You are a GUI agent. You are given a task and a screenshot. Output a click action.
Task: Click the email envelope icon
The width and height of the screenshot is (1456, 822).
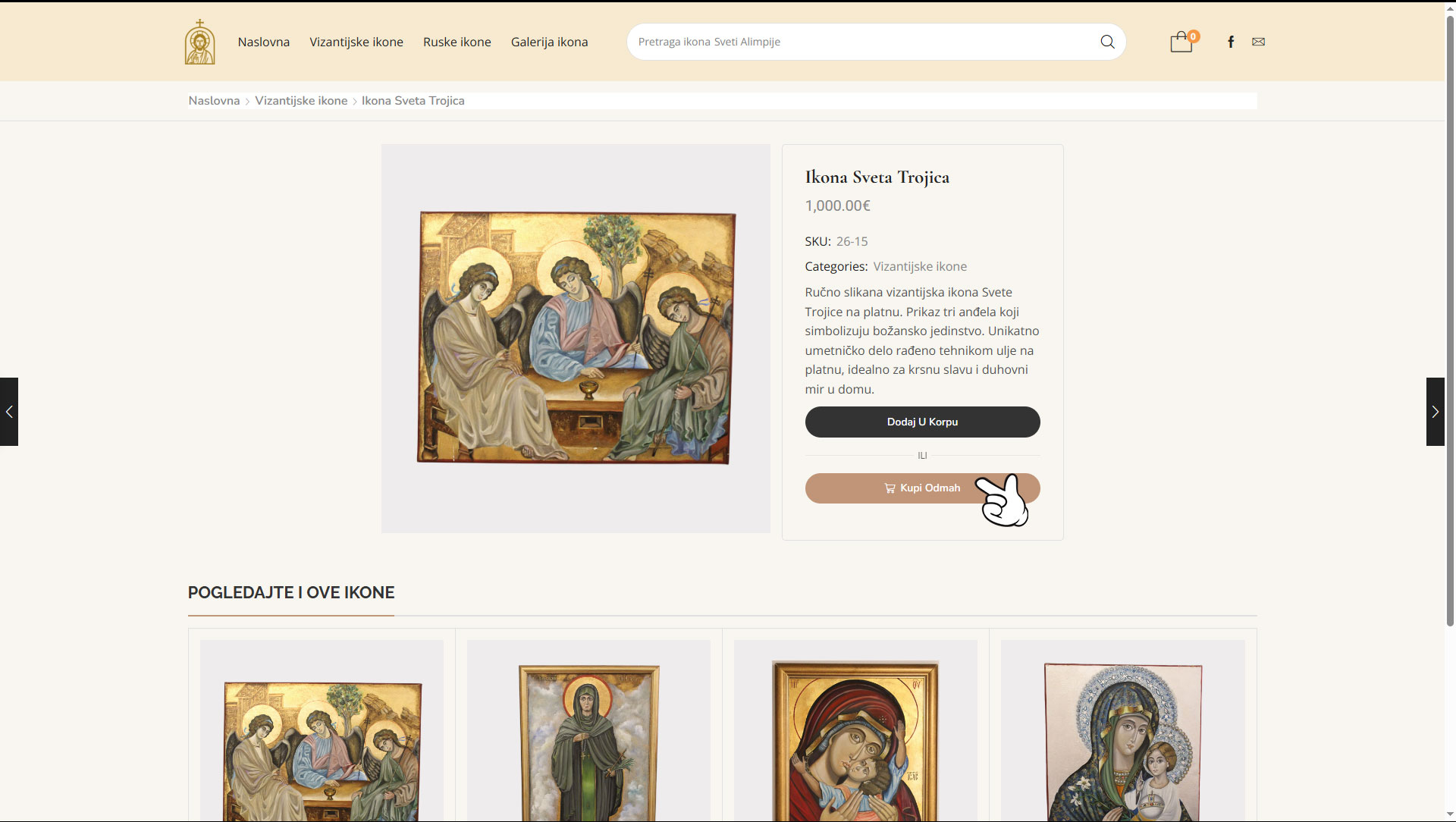click(x=1258, y=42)
